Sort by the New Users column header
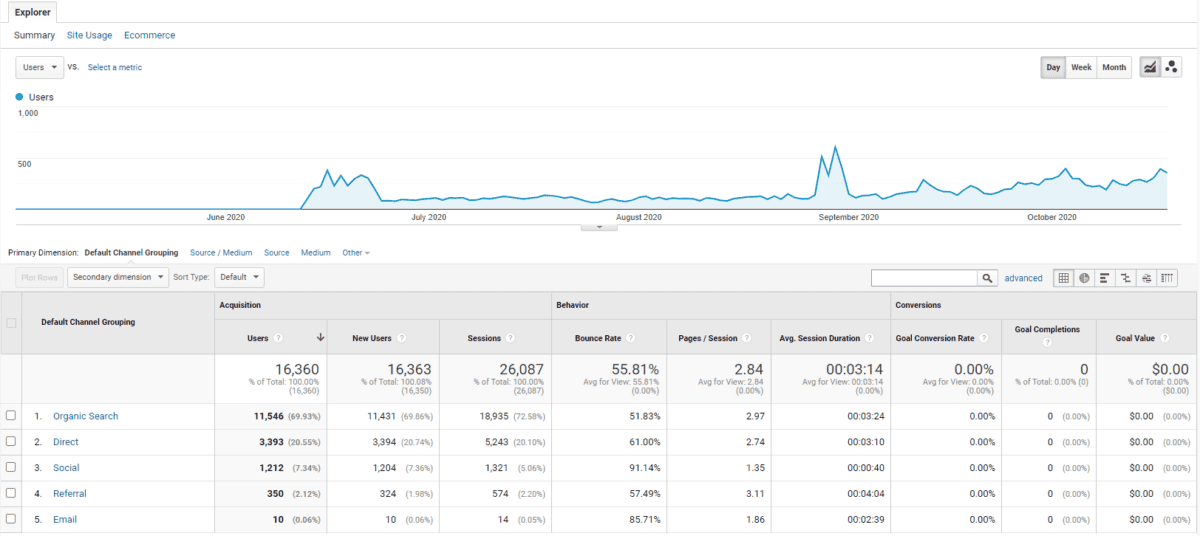The height and width of the screenshot is (536, 1200). pyautogui.click(x=372, y=338)
